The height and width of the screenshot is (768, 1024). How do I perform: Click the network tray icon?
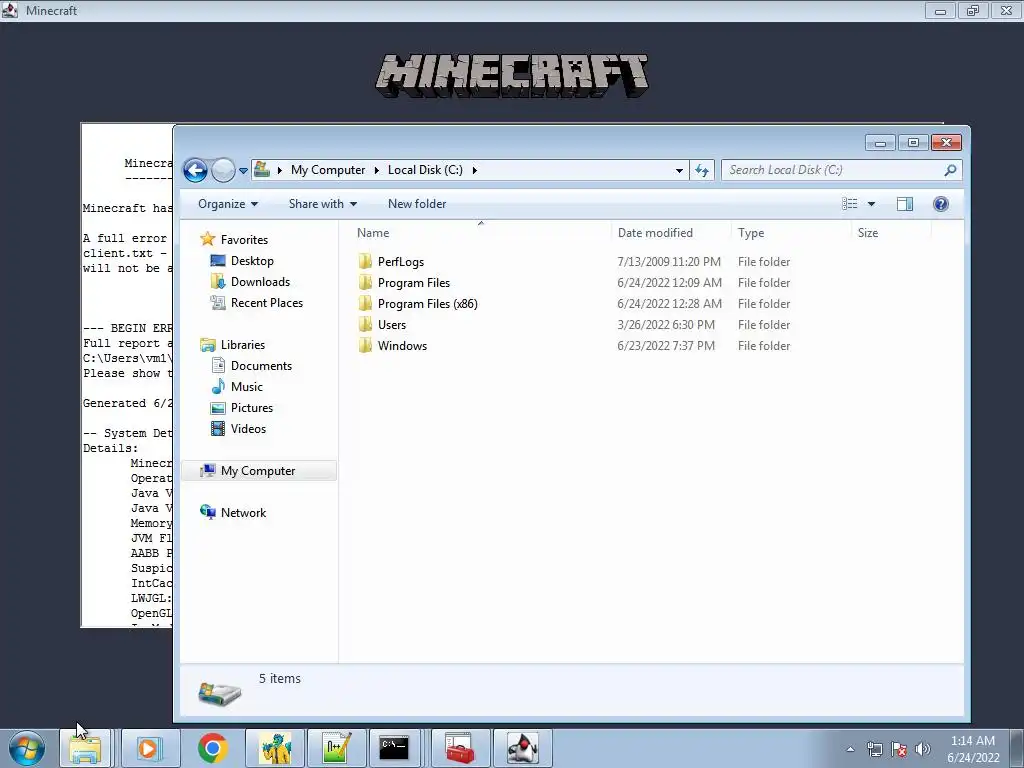[874, 749]
